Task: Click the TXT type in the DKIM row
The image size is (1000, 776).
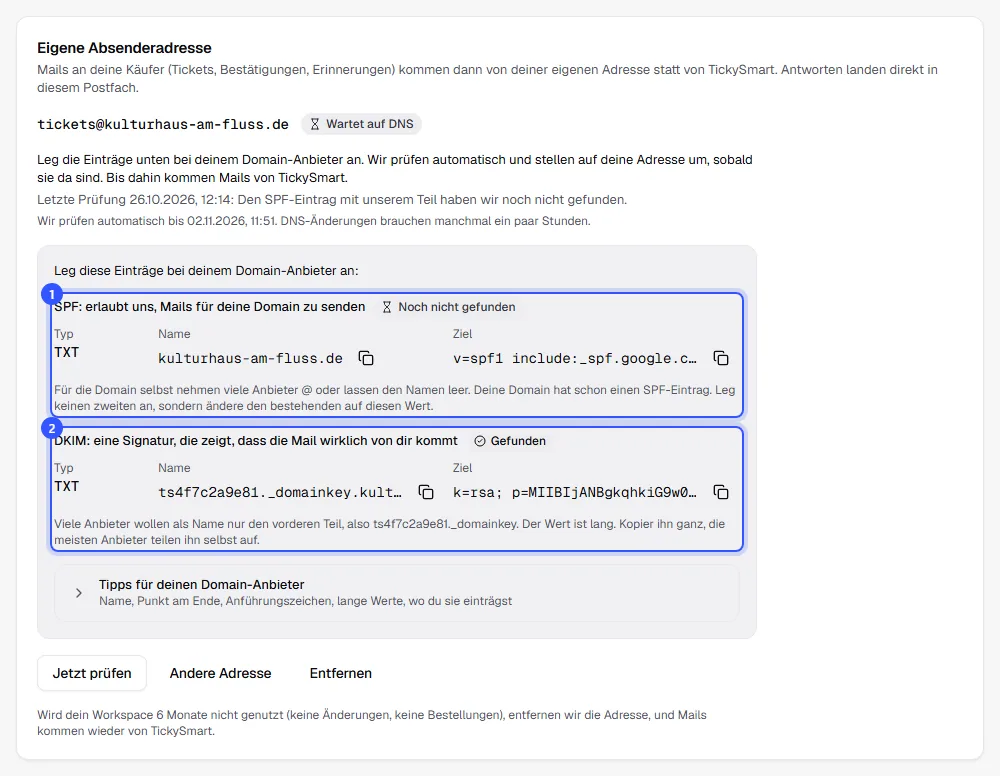Action: [x=67, y=486]
